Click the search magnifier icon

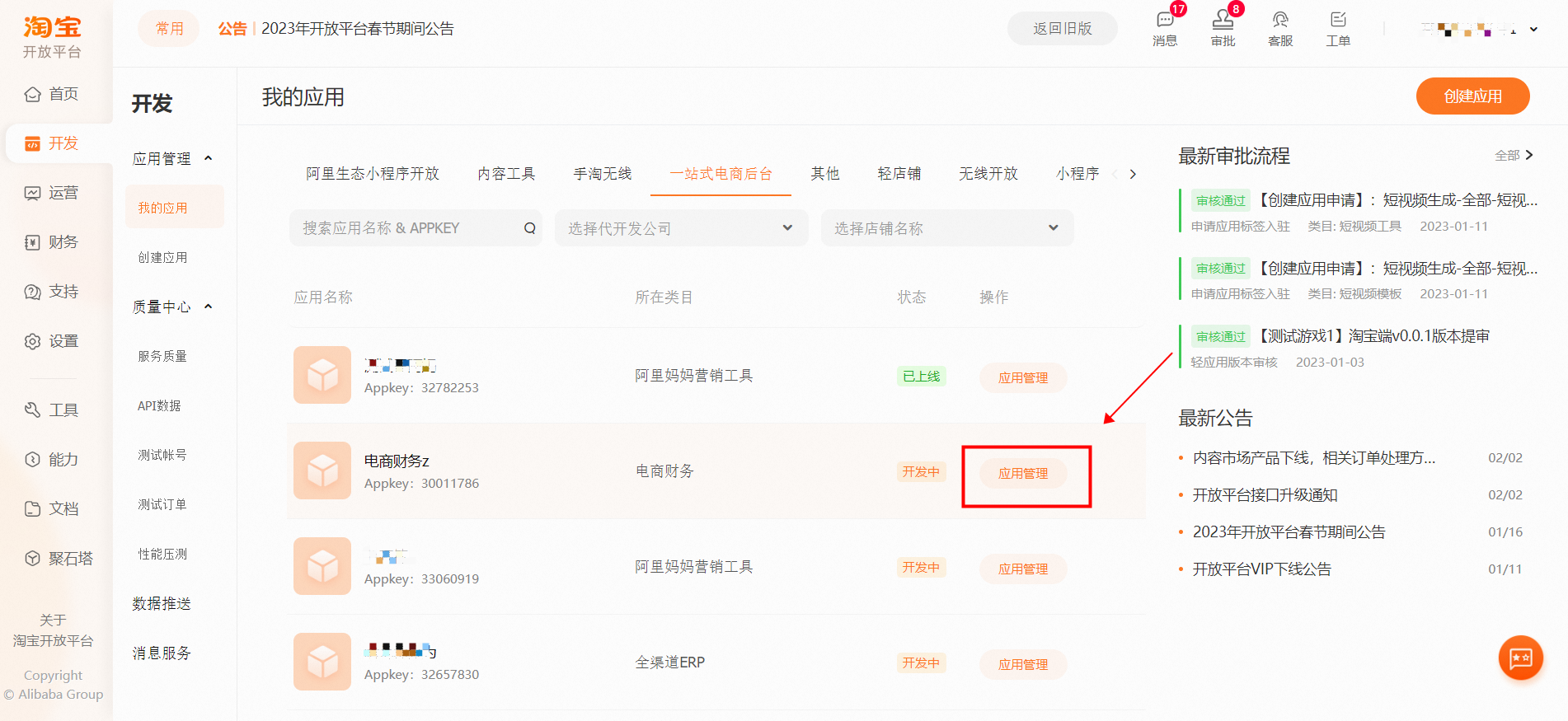click(529, 228)
